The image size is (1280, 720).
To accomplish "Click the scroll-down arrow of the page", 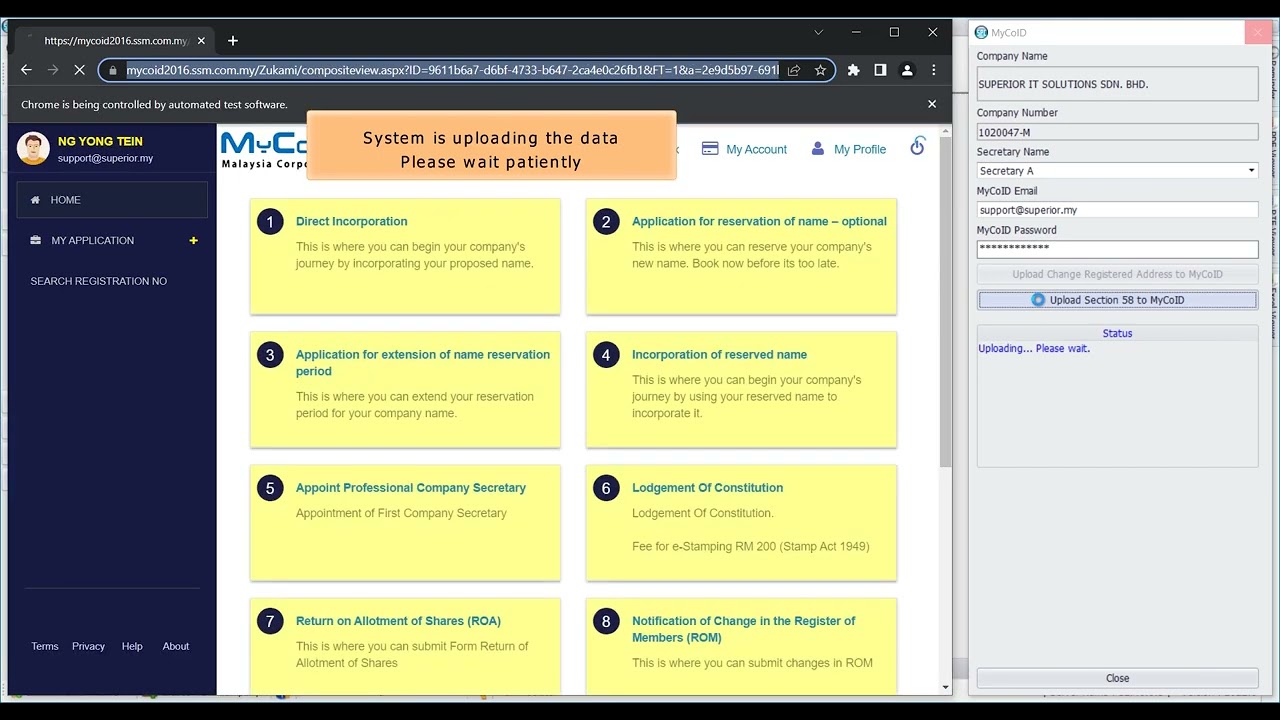I will (946, 687).
